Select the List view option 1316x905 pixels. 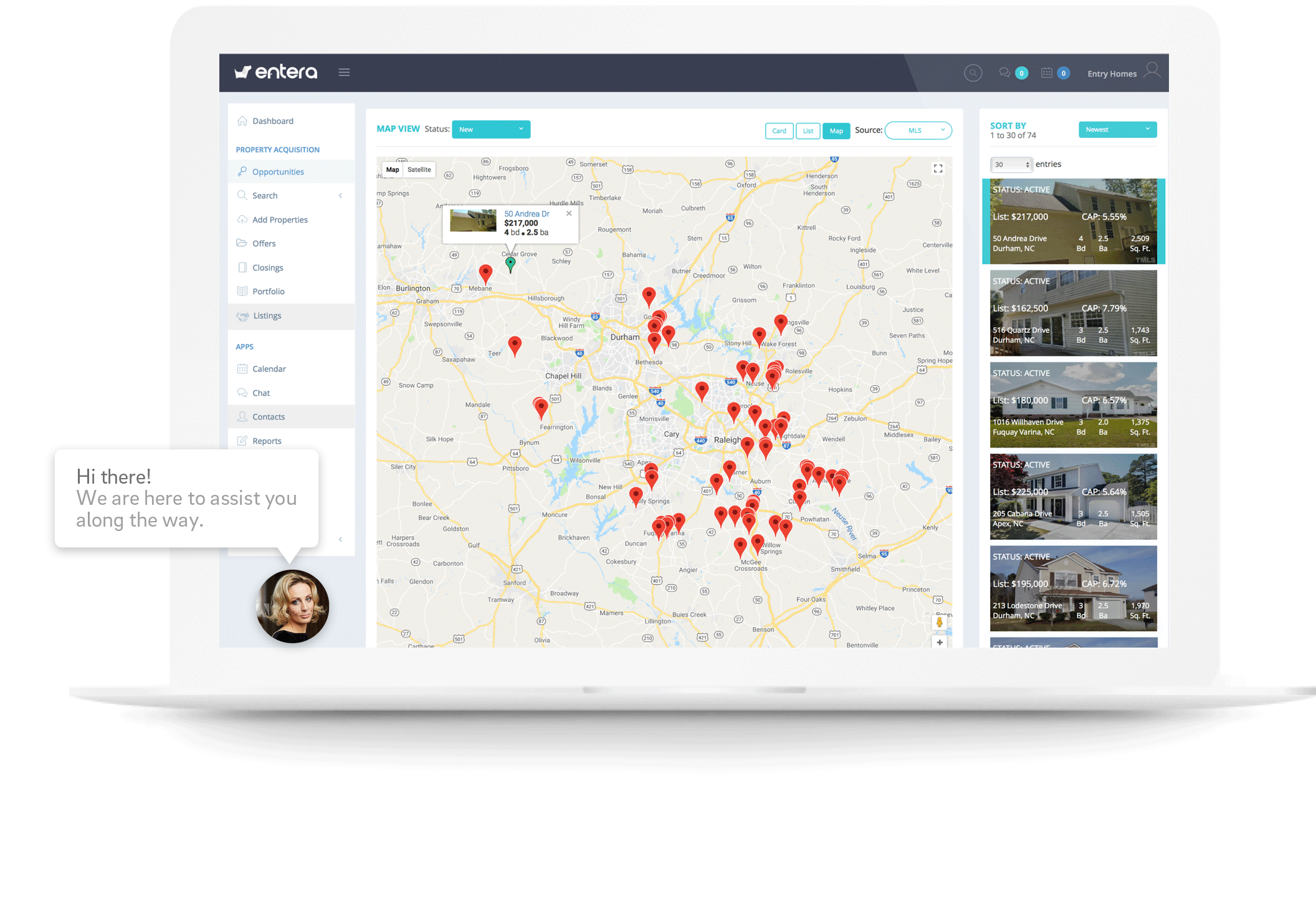point(808,131)
